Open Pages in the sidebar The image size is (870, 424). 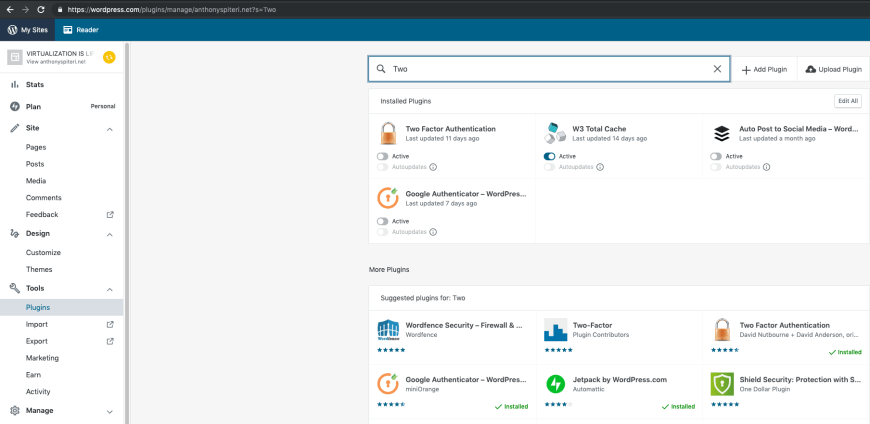36,148
